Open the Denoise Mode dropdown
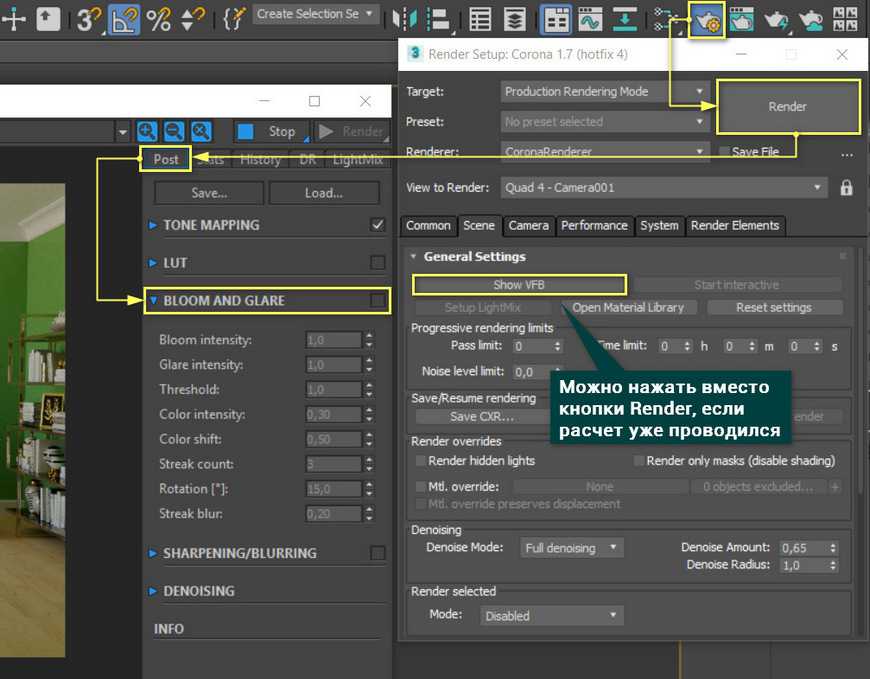 pyautogui.click(x=571, y=548)
